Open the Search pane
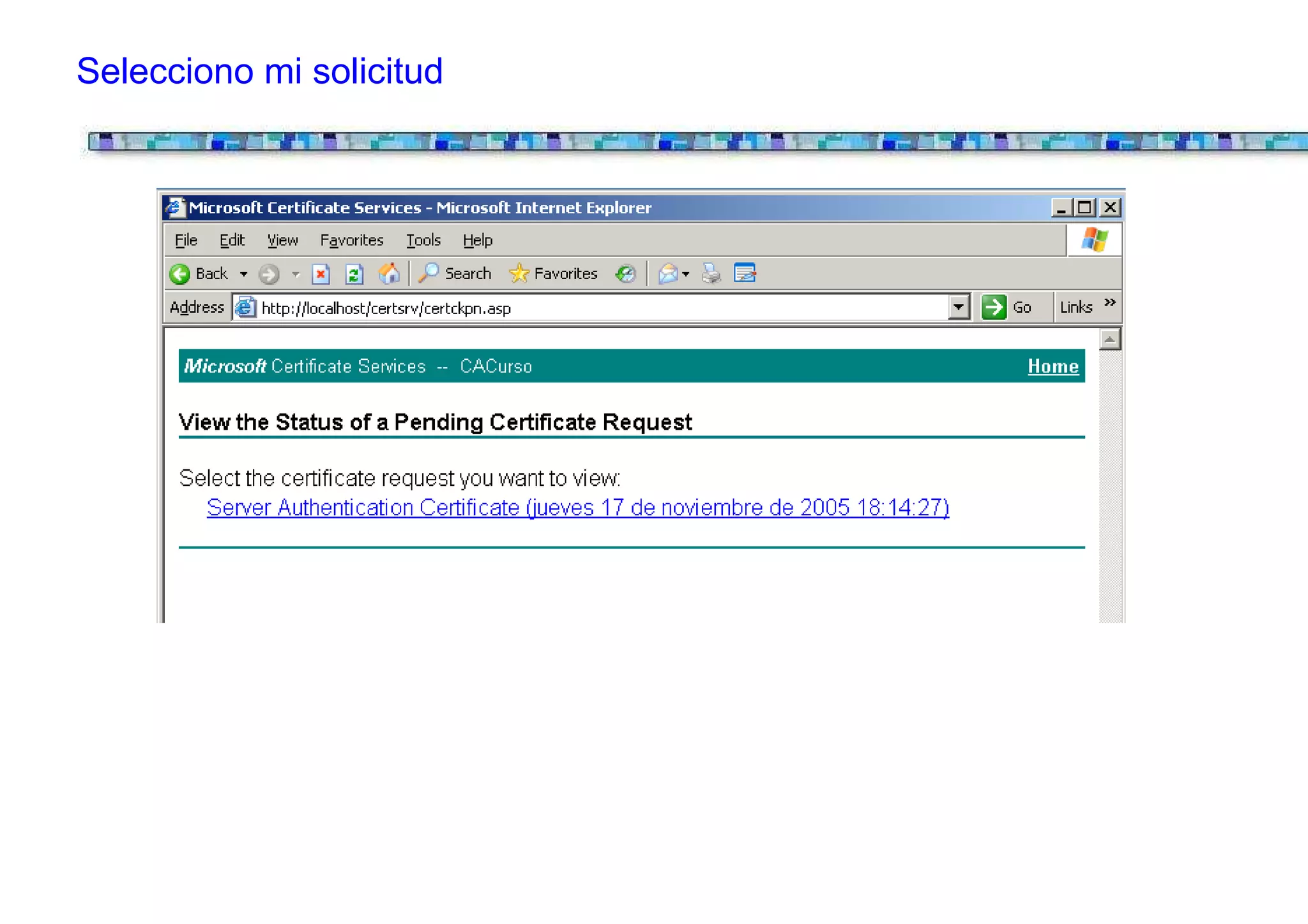 (455, 274)
